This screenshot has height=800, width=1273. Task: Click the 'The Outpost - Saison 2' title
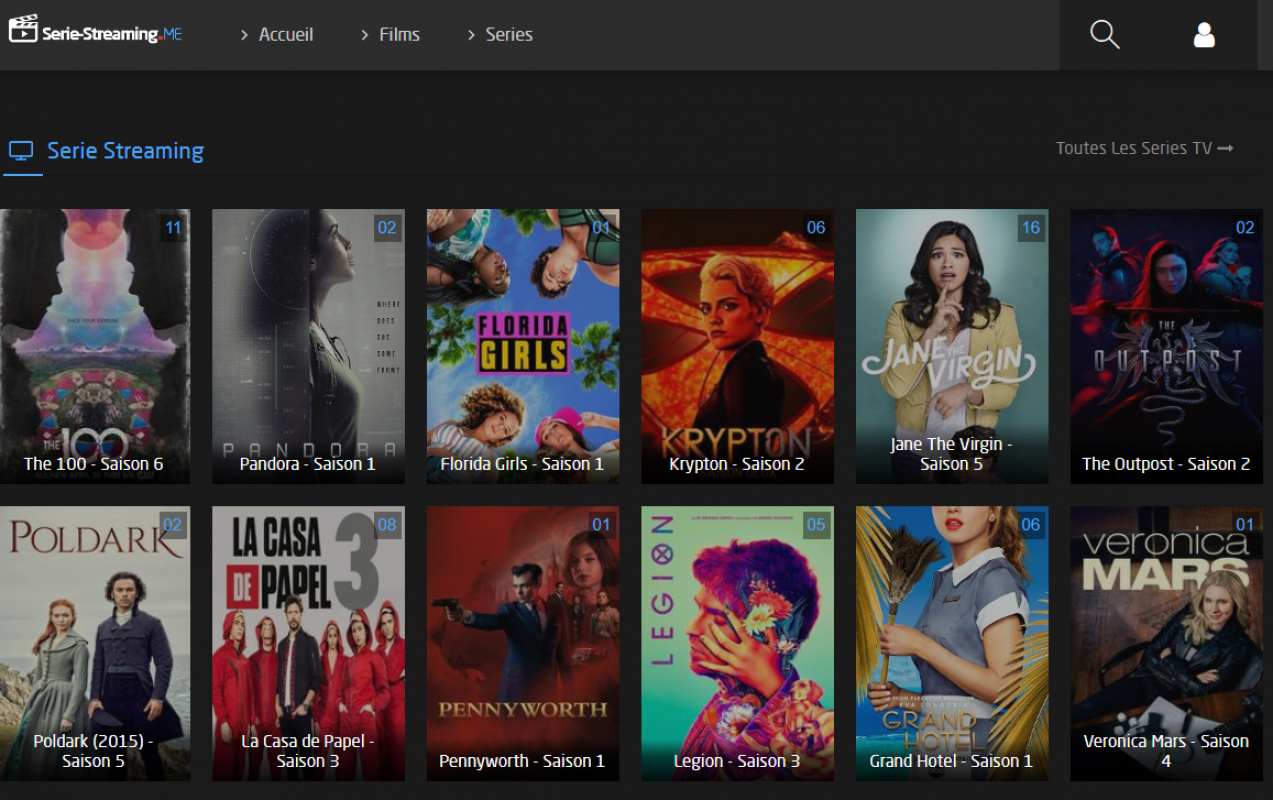1166,464
